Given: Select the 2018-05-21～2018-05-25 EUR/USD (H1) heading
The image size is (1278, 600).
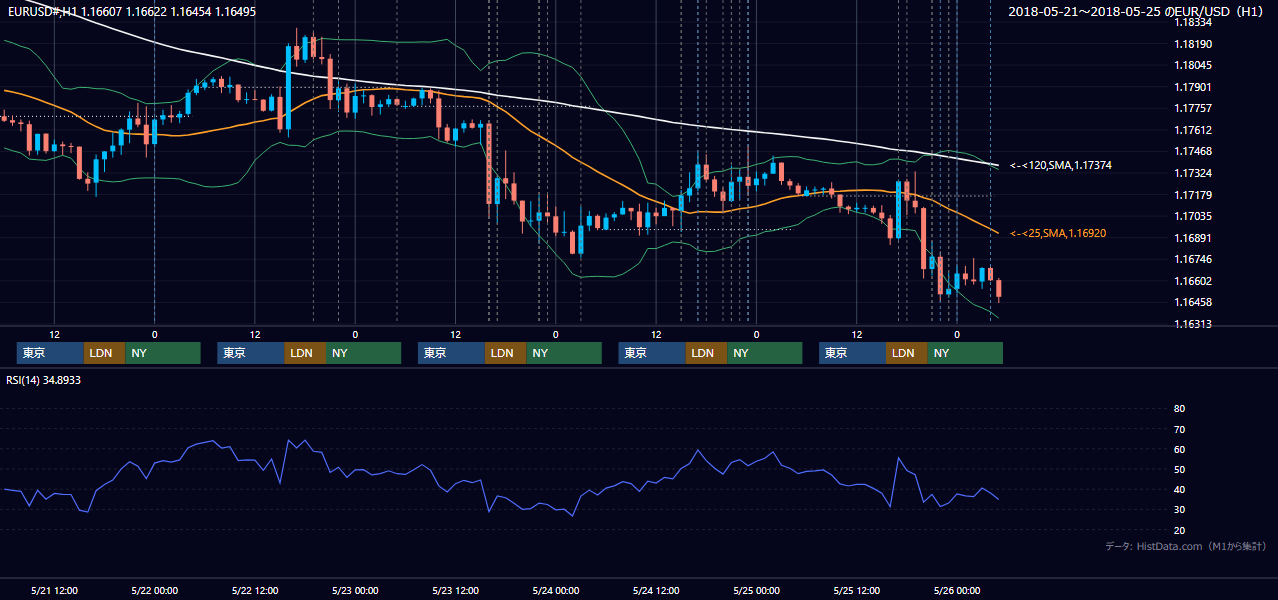Looking at the screenshot, I should tap(1137, 11).
